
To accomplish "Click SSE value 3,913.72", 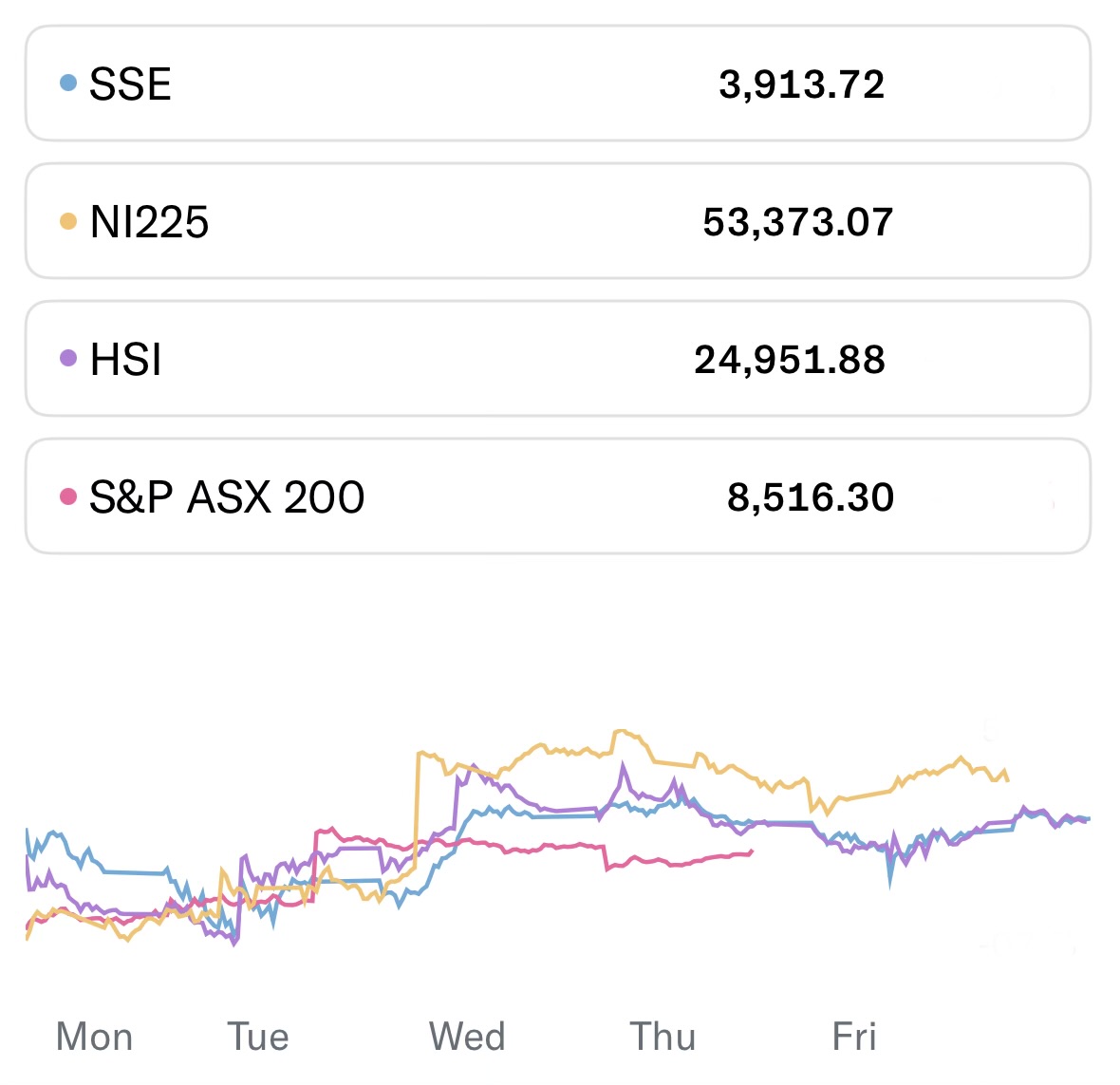I will (x=801, y=84).
